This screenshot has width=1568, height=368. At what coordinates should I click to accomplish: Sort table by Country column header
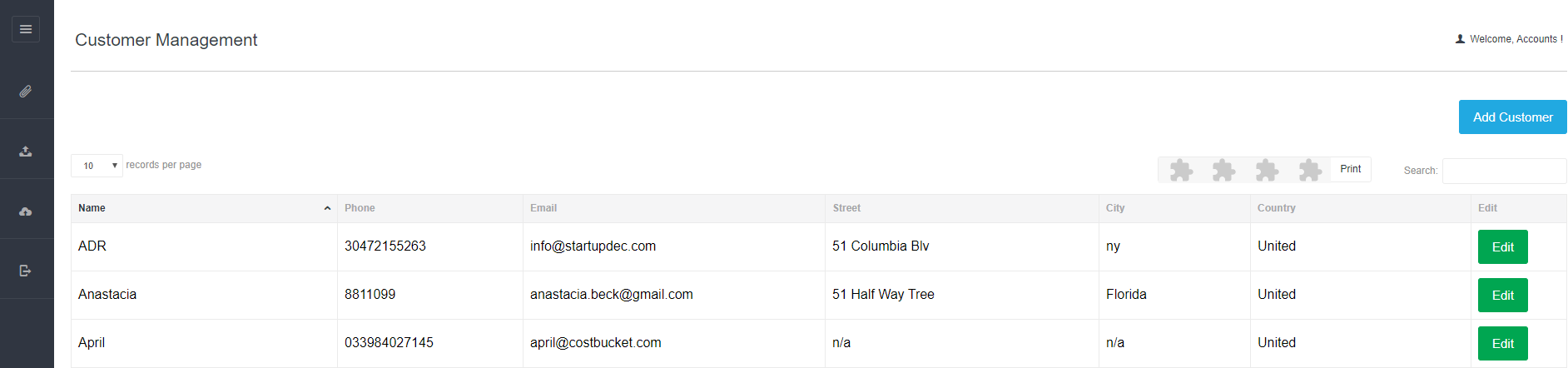tap(1360, 208)
